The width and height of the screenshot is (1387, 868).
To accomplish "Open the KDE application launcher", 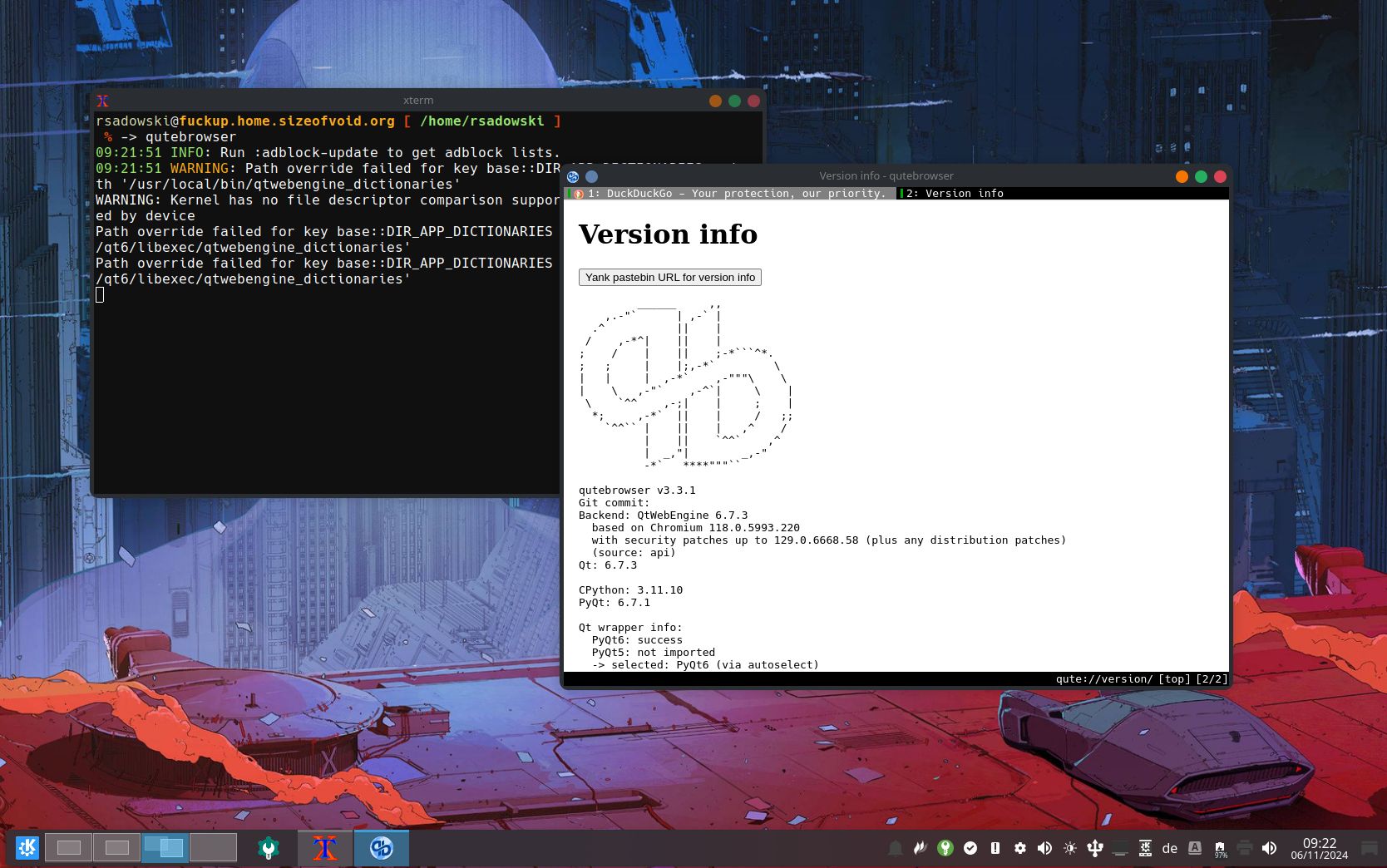I will click(26, 847).
